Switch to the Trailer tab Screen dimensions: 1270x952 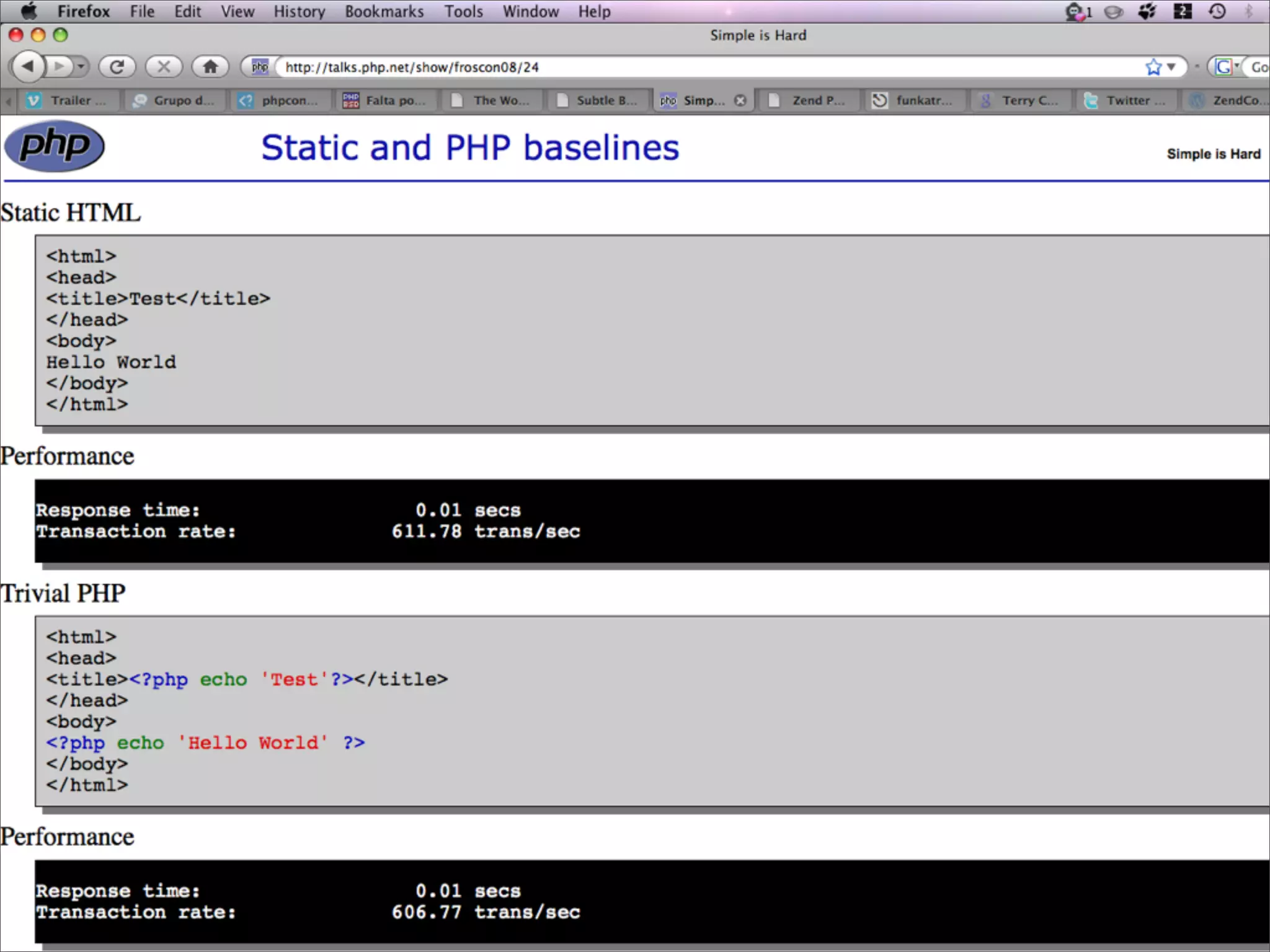tap(68, 100)
